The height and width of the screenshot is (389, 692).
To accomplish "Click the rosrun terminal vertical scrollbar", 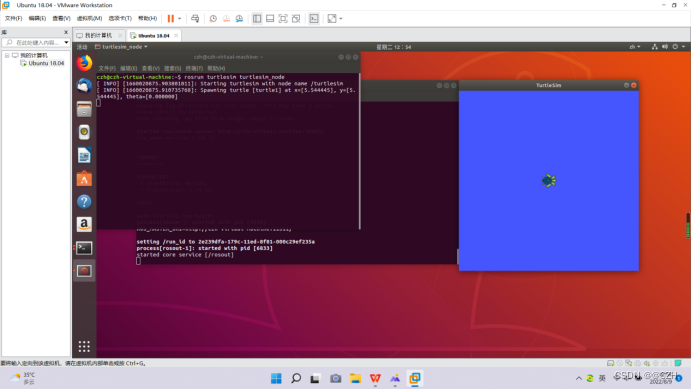I will click(x=359, y=151).
